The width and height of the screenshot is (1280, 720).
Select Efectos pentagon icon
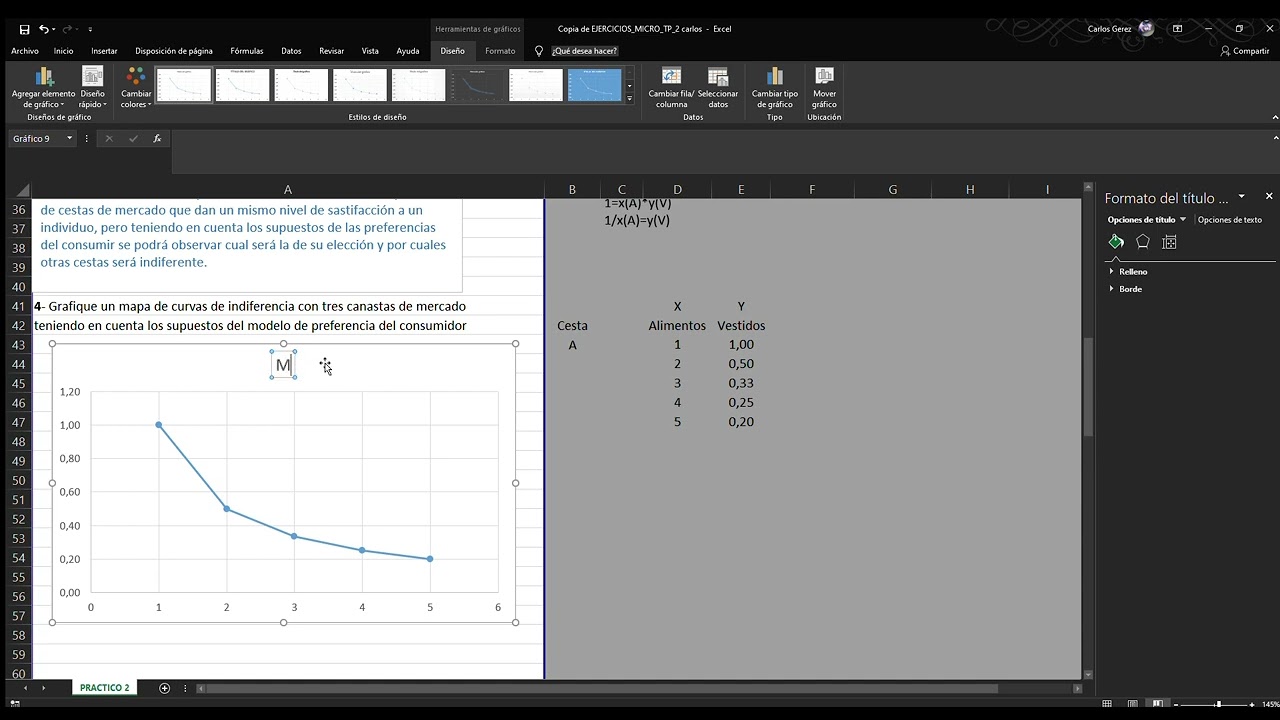[1143, 242]
